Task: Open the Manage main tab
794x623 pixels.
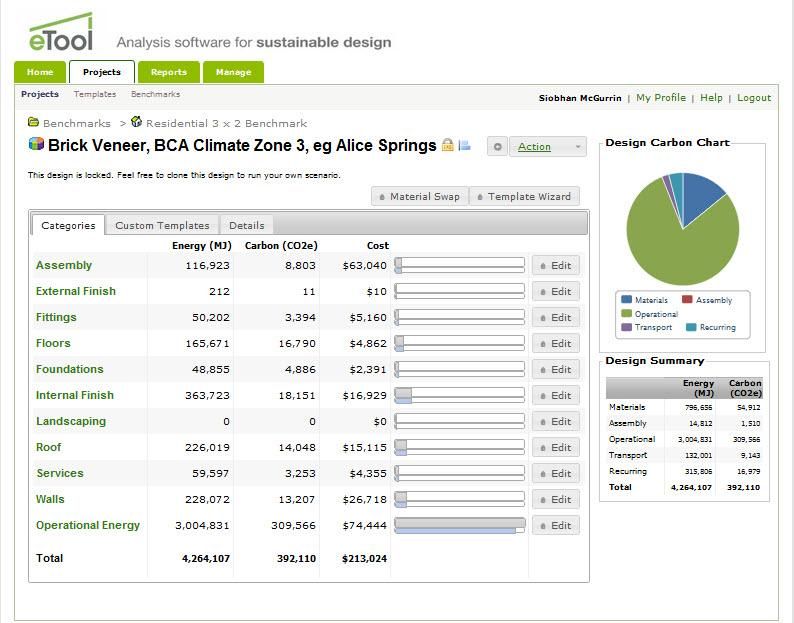Action: click(233, 72)
